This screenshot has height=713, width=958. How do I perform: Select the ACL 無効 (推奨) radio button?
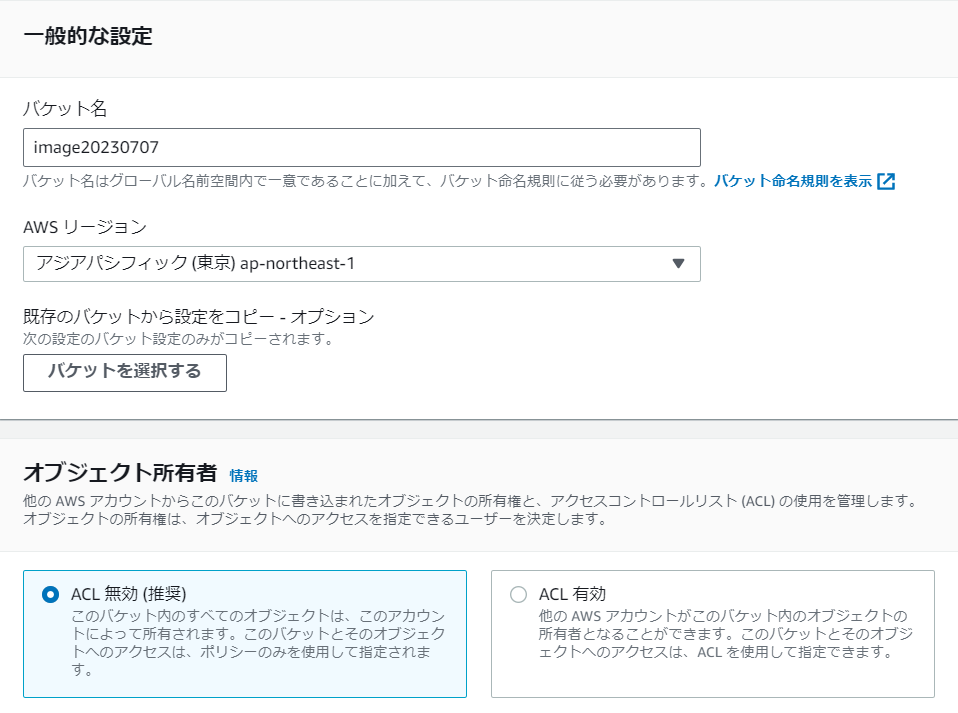point(51,594)
